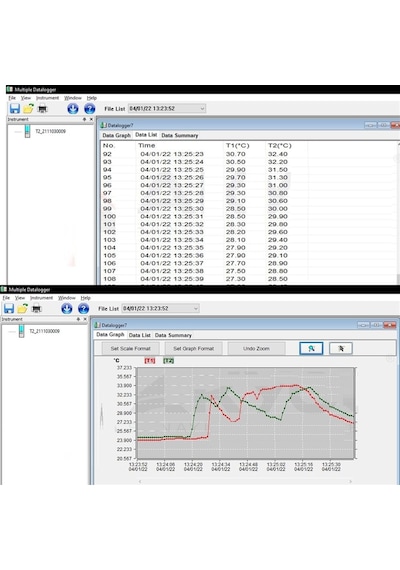This screenshot has width=400, height=570.
Task: Switch to Data Graph tab in the upper Datalogger7 window
Action: [116, 135]
